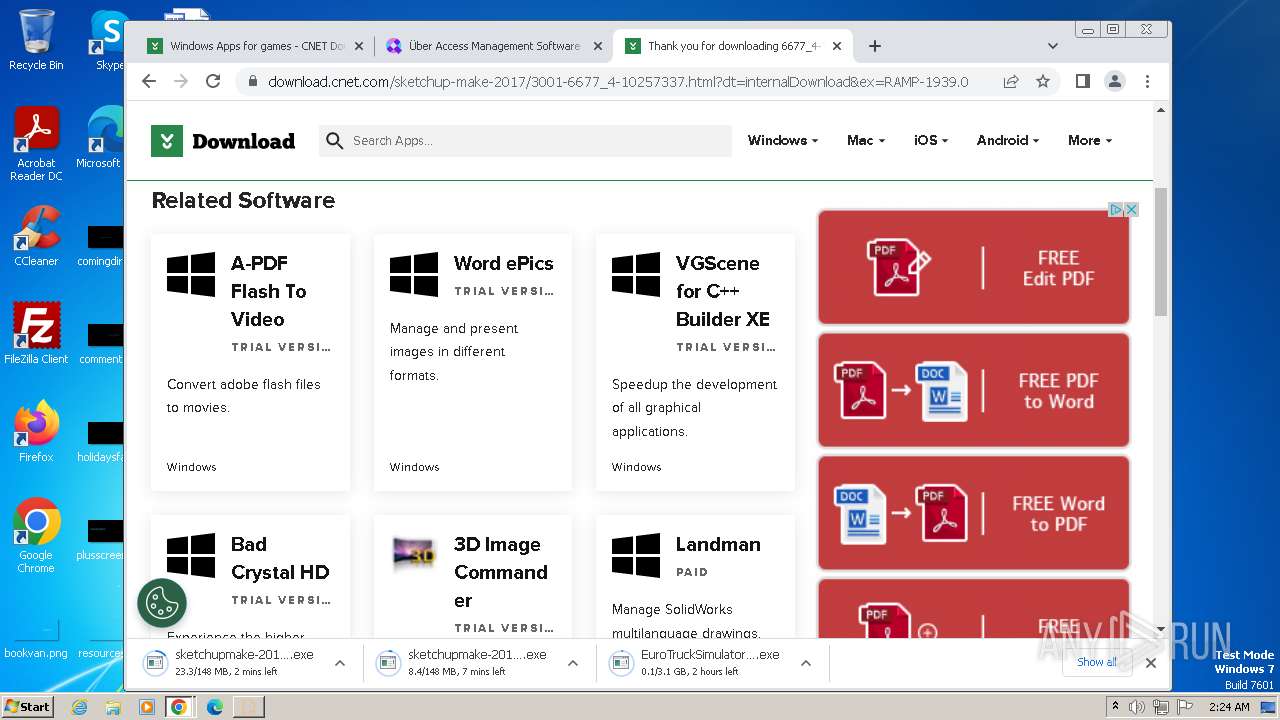Open Firefox desktop shortcut

coord(36,432)
